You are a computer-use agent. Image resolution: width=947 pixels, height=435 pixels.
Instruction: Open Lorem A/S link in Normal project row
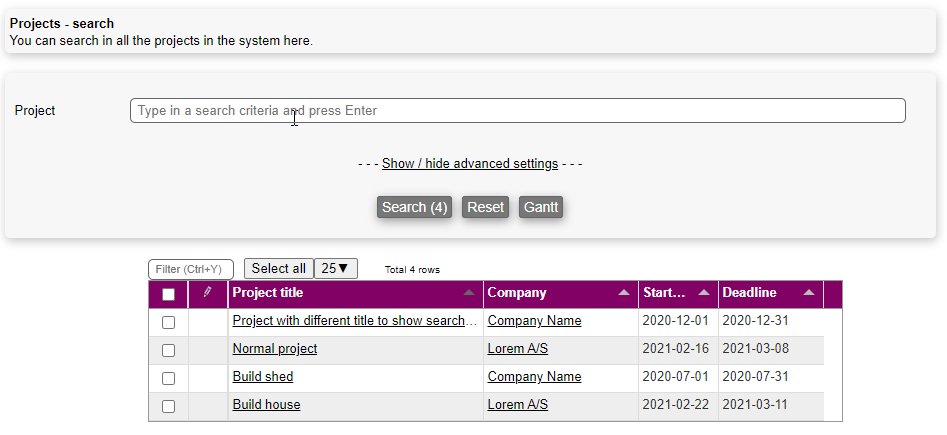(518, 349)
